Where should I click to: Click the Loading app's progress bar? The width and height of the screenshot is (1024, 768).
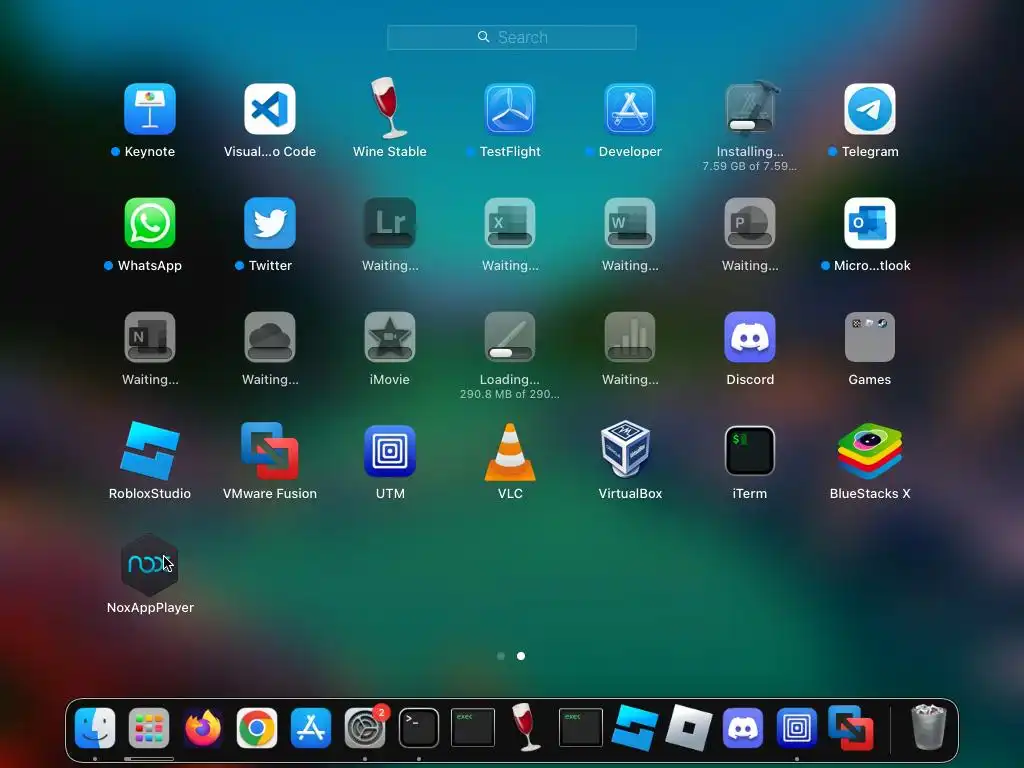[510, 353]
